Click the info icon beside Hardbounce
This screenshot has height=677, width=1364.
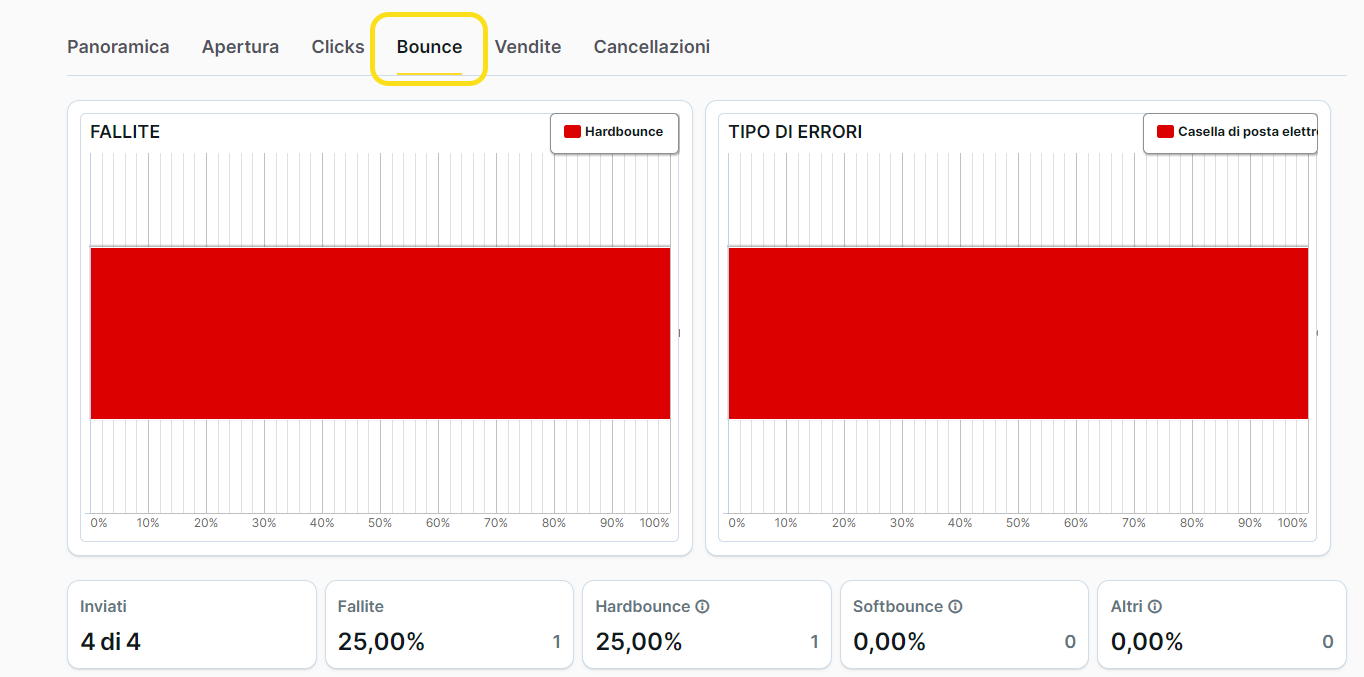(703, 607)
